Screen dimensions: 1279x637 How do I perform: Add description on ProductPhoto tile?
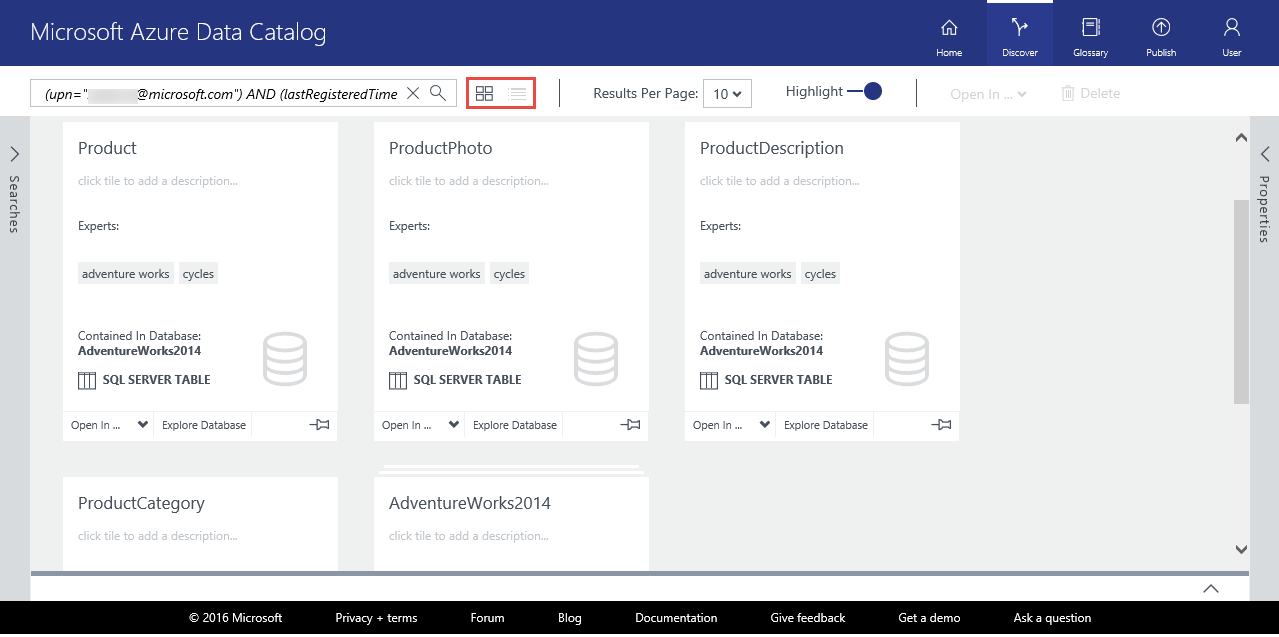tap(469, 181)
